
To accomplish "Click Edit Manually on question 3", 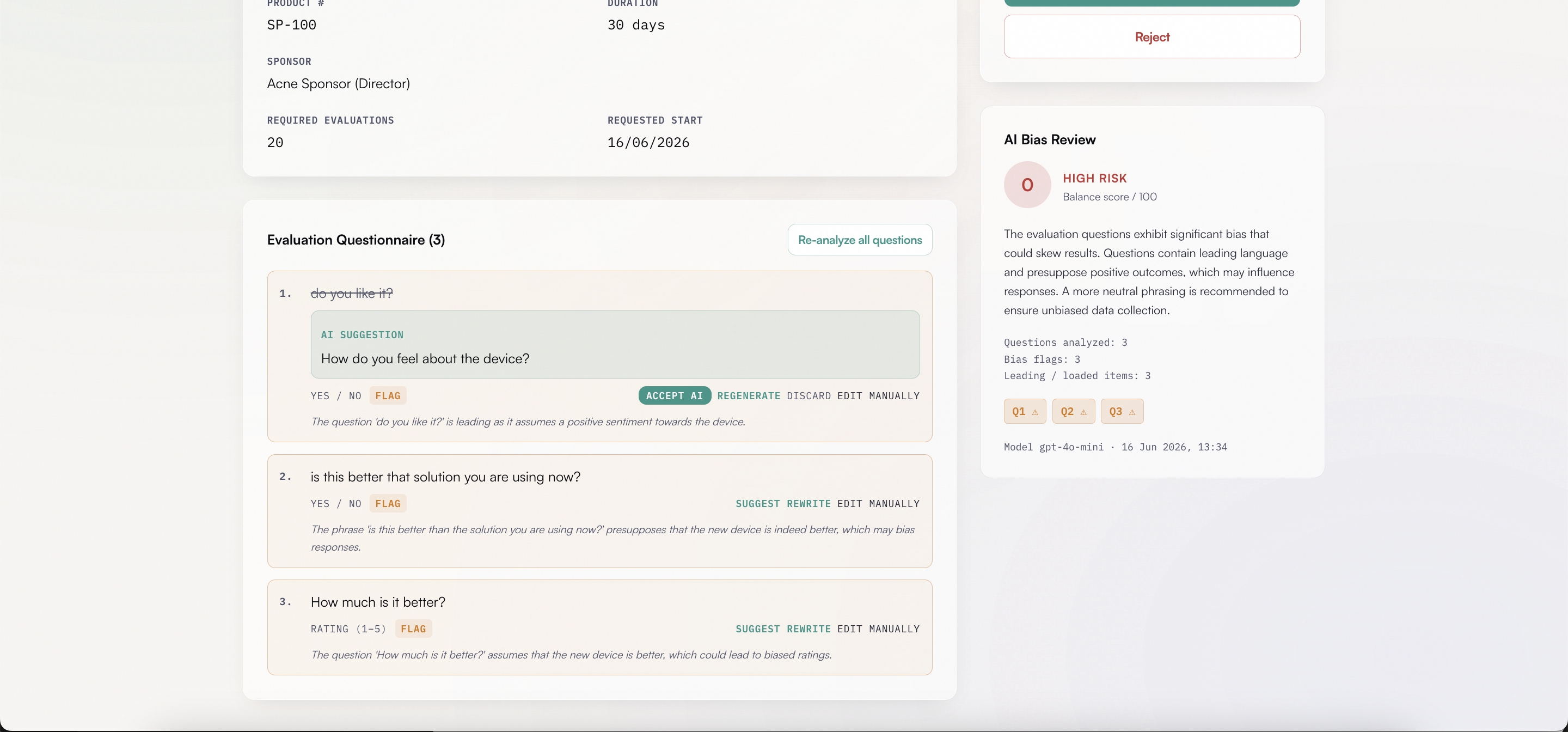I will pyautogui.click(x=878, y=629).
